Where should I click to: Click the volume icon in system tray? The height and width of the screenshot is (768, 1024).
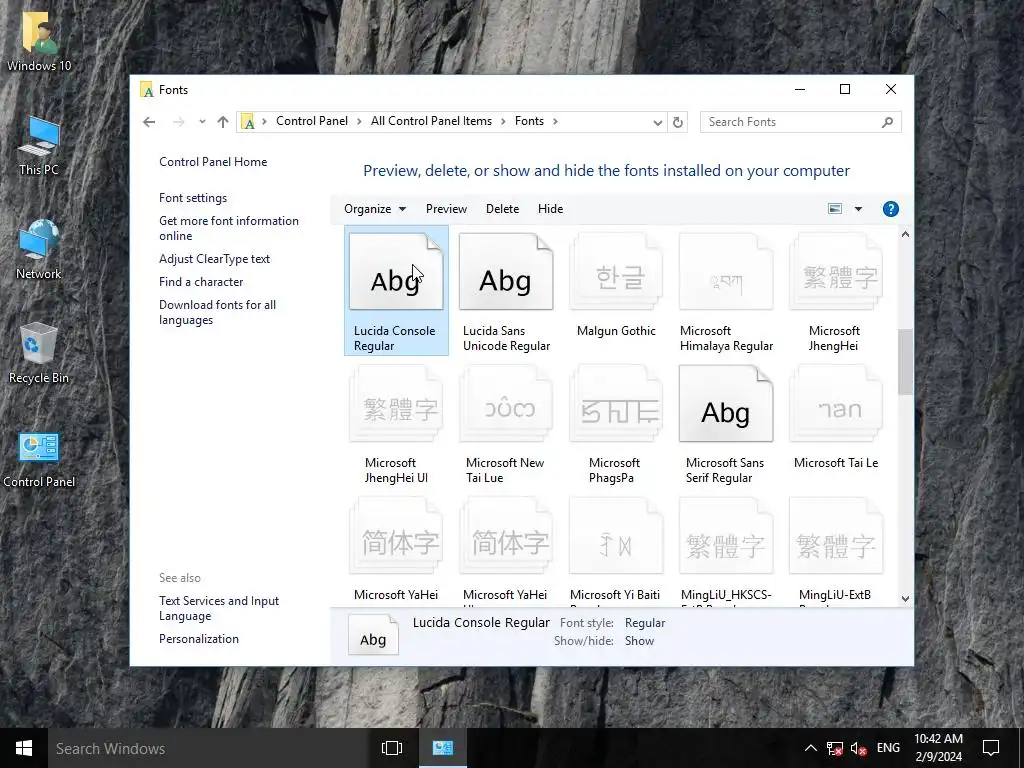(x=859, y=748)
